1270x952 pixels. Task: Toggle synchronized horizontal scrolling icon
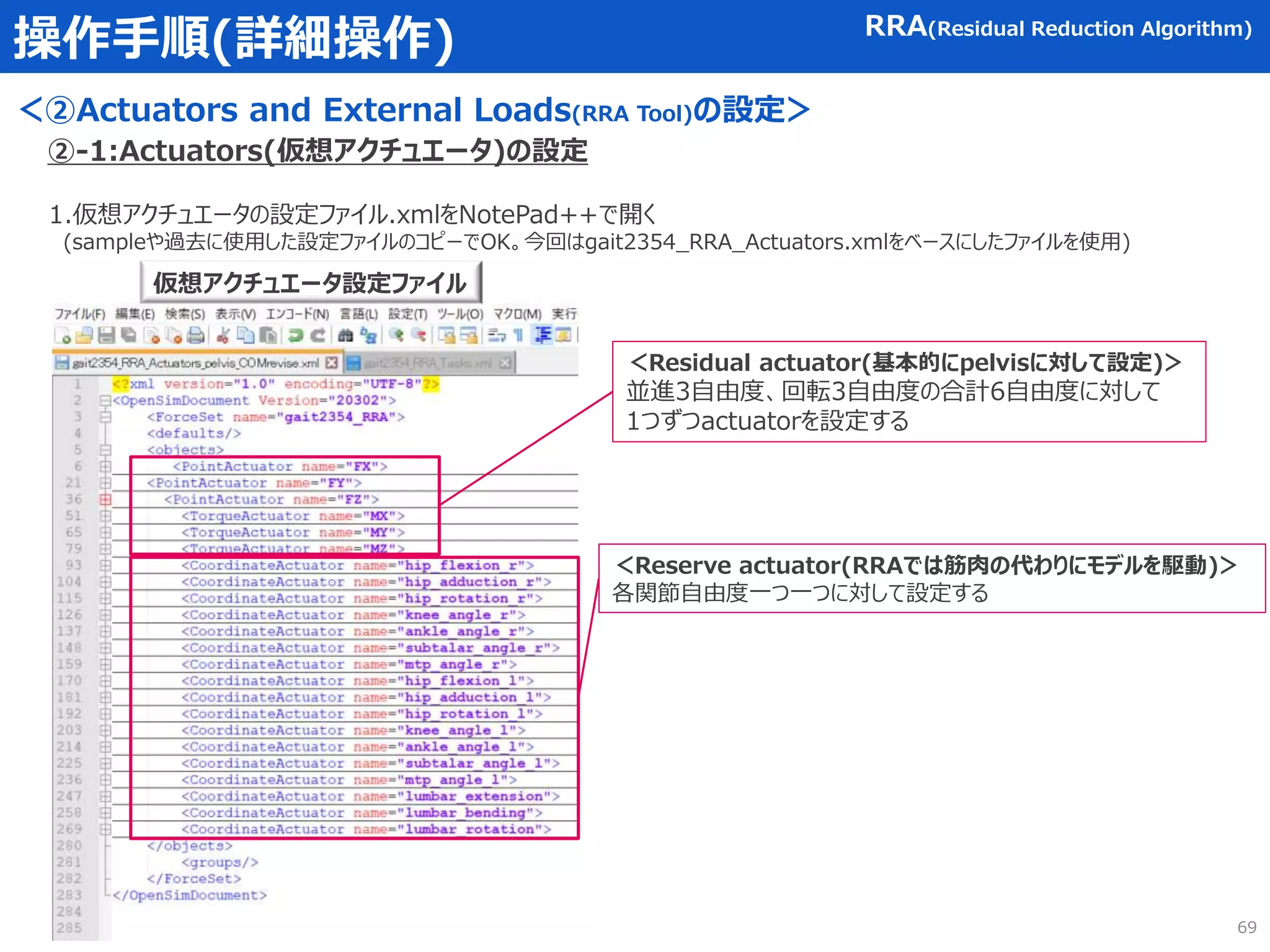(x=469, y=335)
